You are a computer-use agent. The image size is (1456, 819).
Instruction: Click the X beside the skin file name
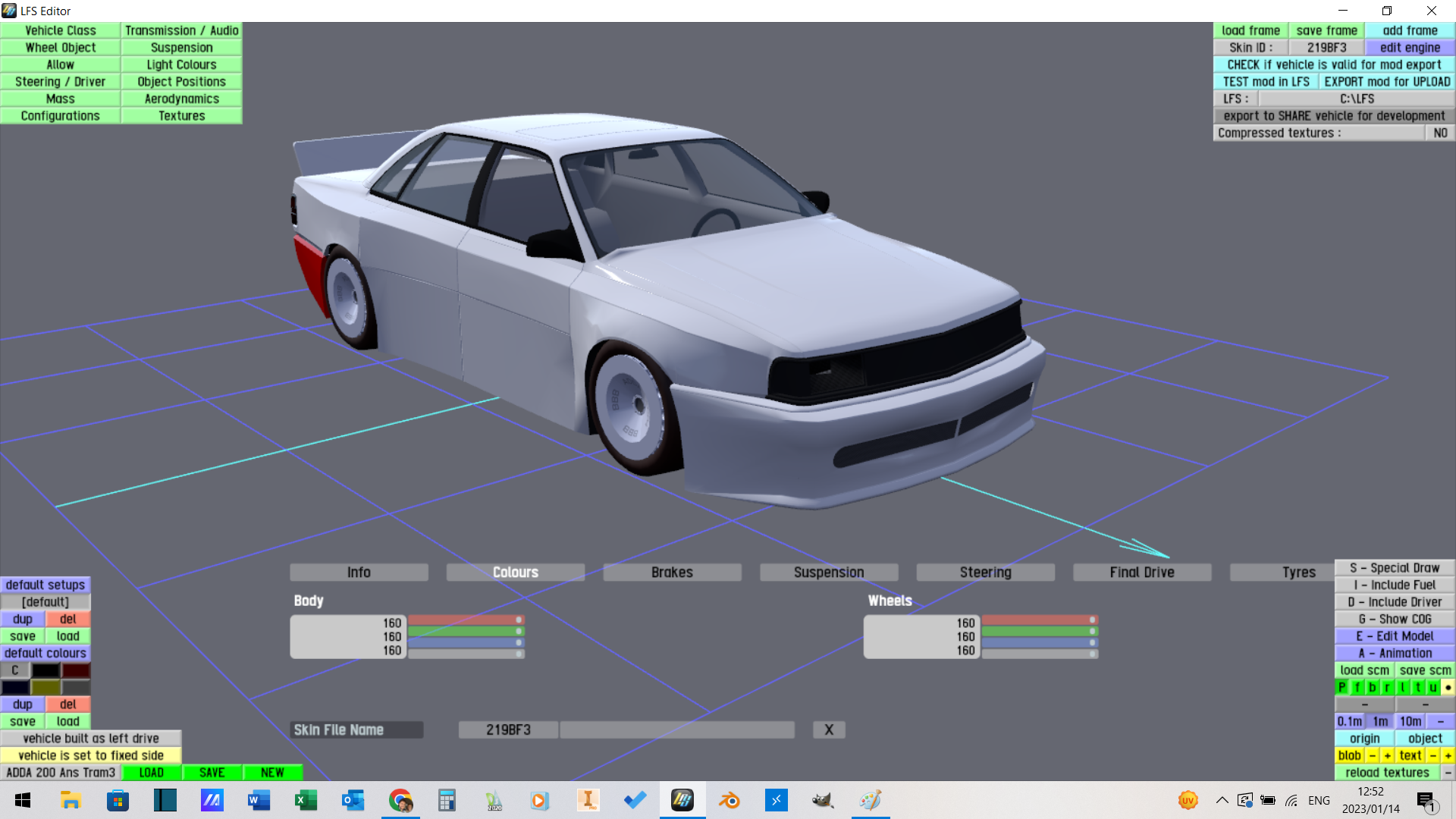coord(829,730)
